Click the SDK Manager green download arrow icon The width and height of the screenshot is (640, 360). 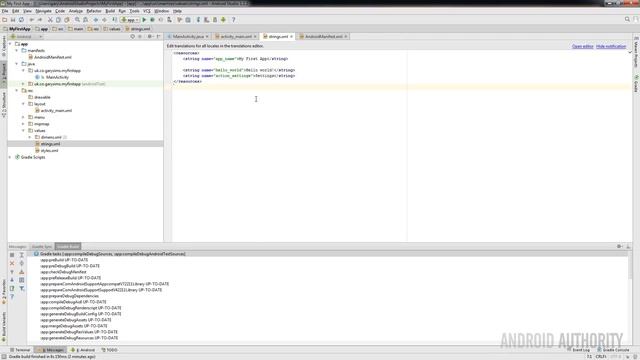click(x=223, y=20)
